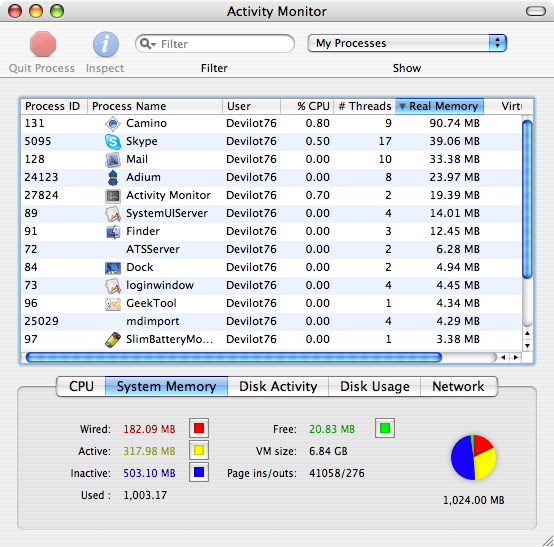The image size is (554, 547).
Task: Click the 182.09 MB Wired value
Action: (x=149, y=429)
